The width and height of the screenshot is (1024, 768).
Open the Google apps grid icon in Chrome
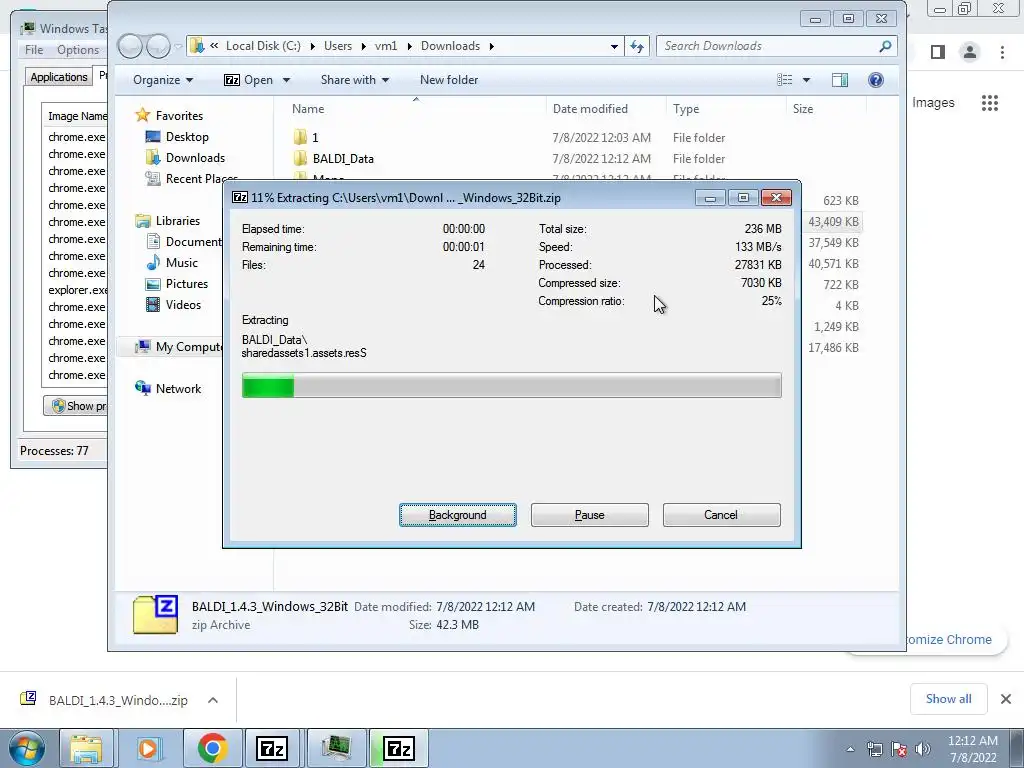pos(990,103)
